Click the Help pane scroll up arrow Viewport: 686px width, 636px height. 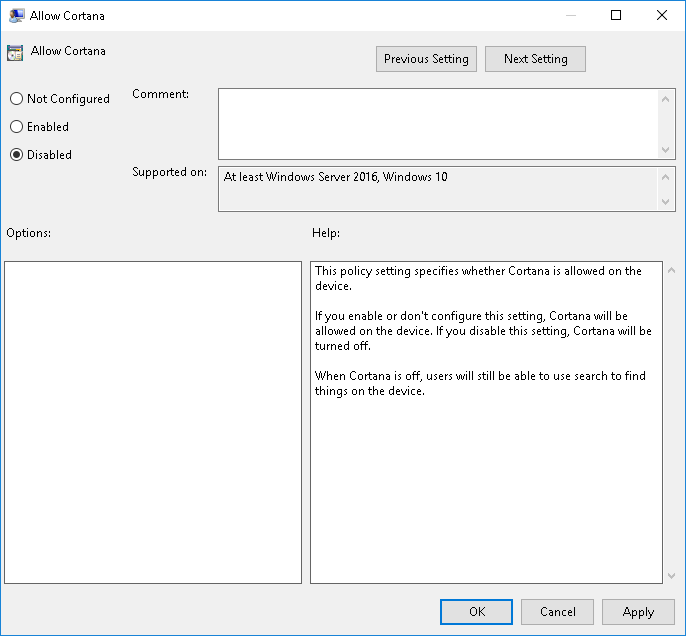coord(670,271)
